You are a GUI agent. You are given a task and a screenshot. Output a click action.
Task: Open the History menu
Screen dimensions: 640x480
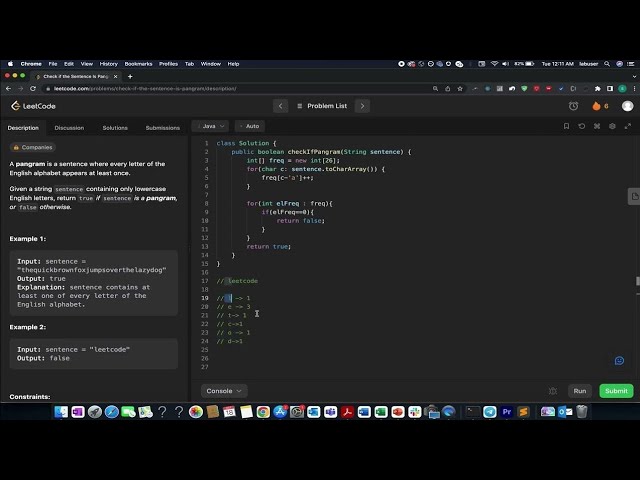point(109,64)
